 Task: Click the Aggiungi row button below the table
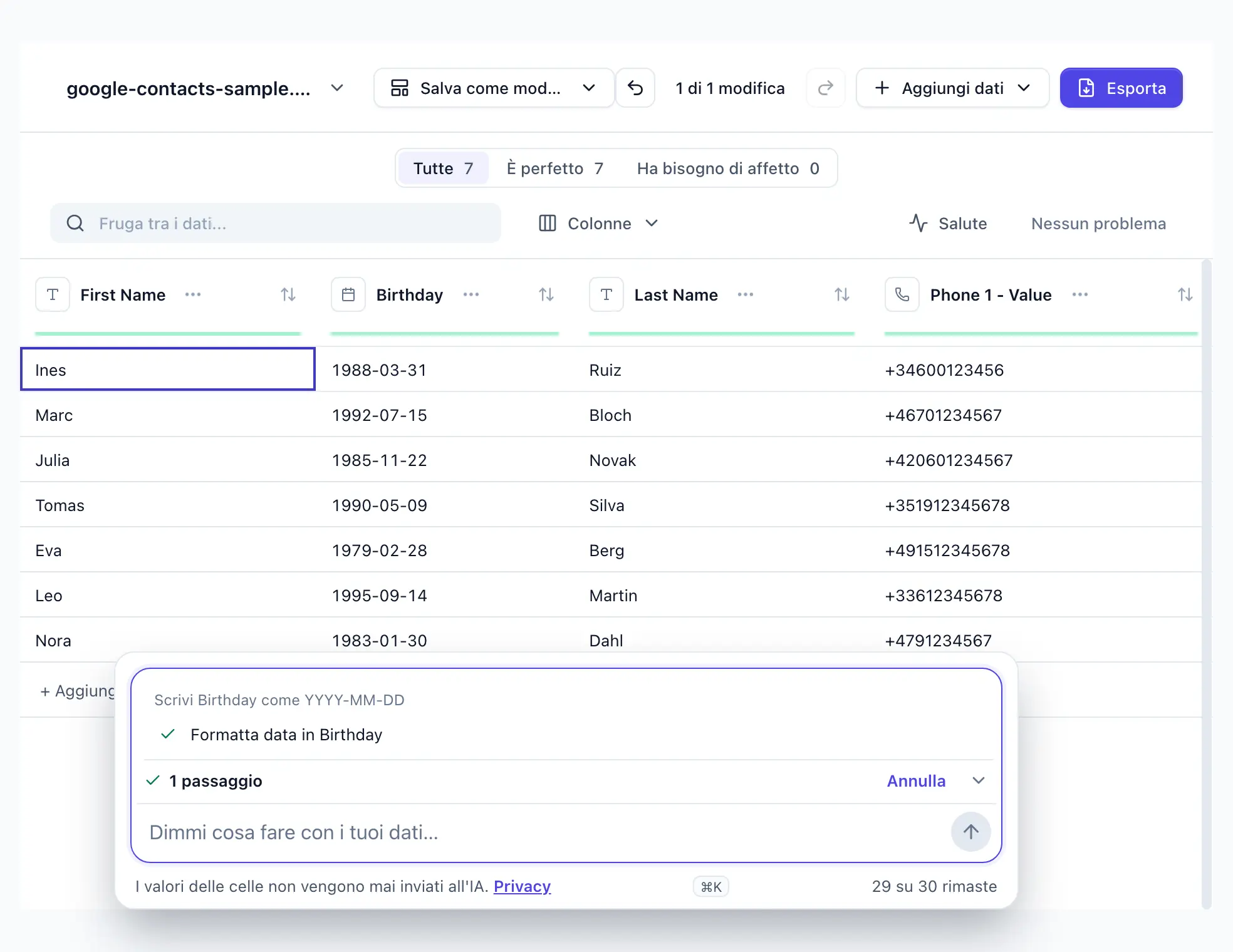[x=77, y=690]
